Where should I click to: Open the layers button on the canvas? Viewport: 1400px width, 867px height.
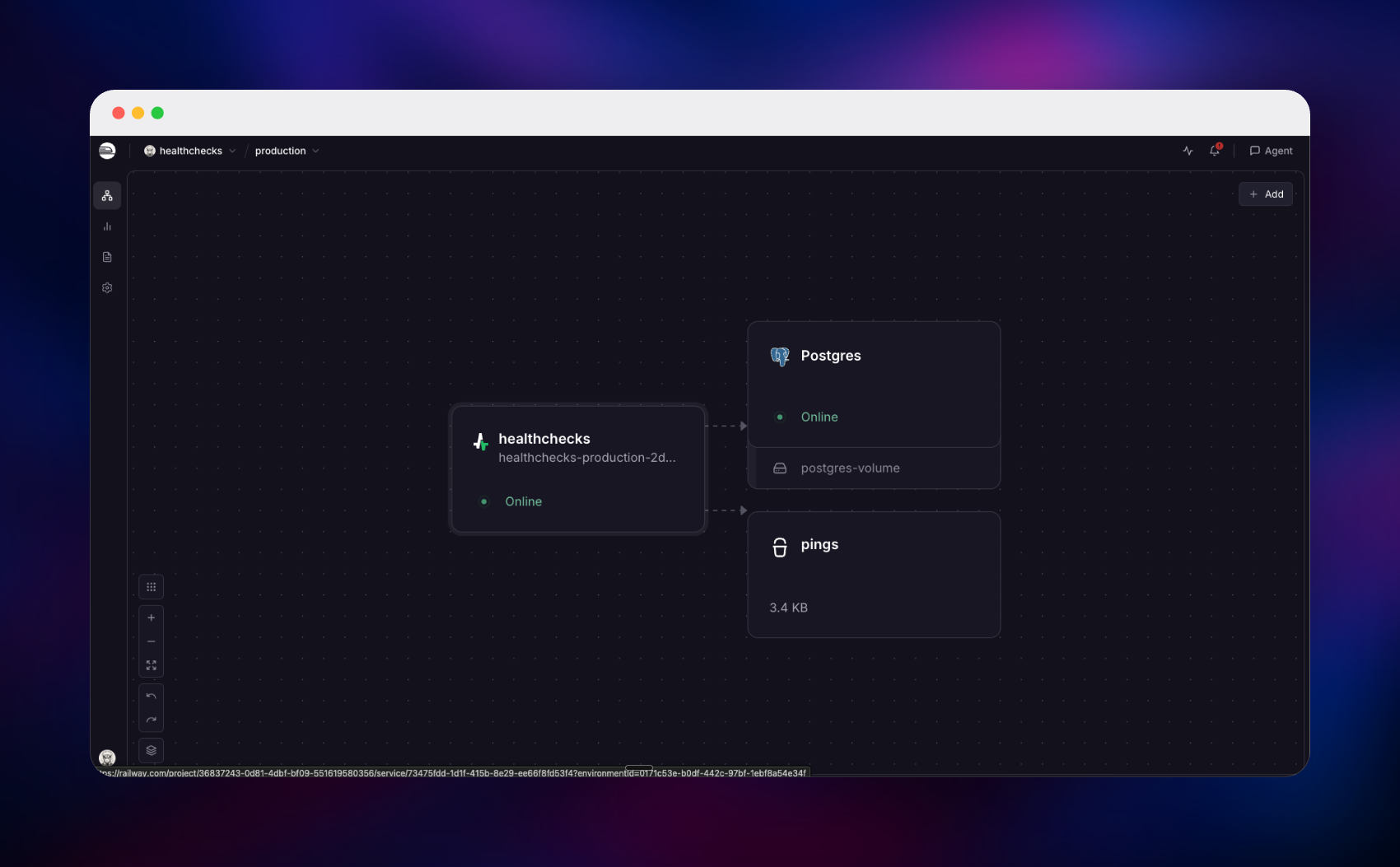click(x=152, y=751)
